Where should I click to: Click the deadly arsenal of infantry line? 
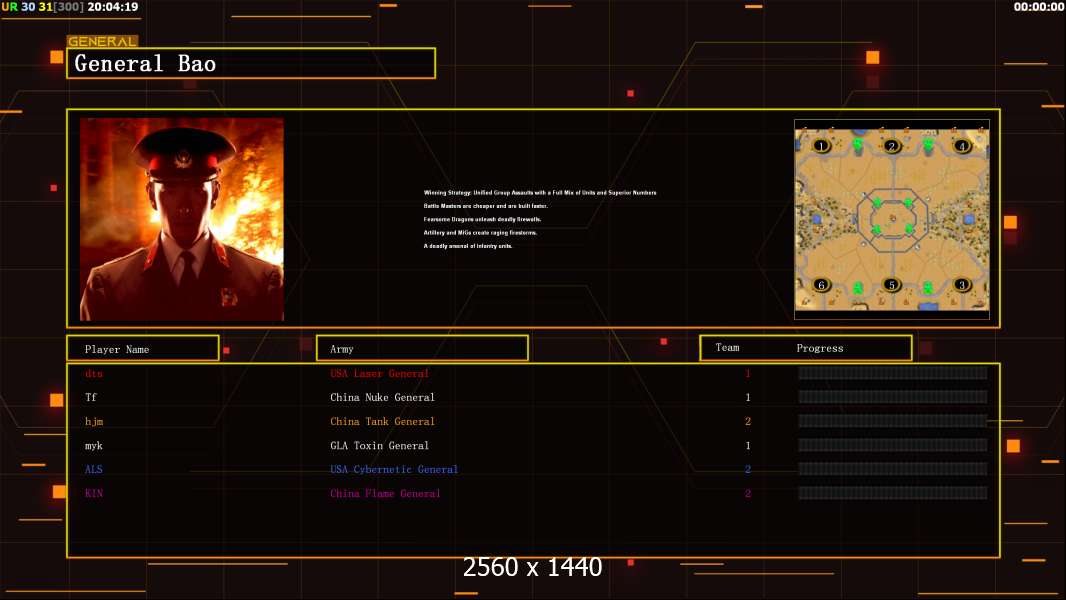click(468, 246)
